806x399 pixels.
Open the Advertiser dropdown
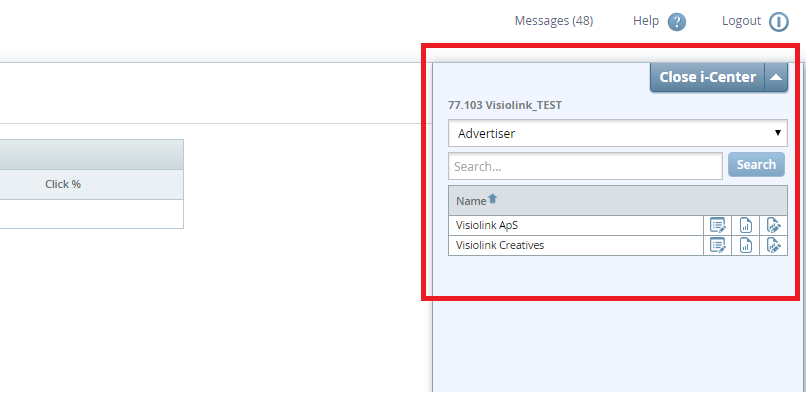coord(618,133)
